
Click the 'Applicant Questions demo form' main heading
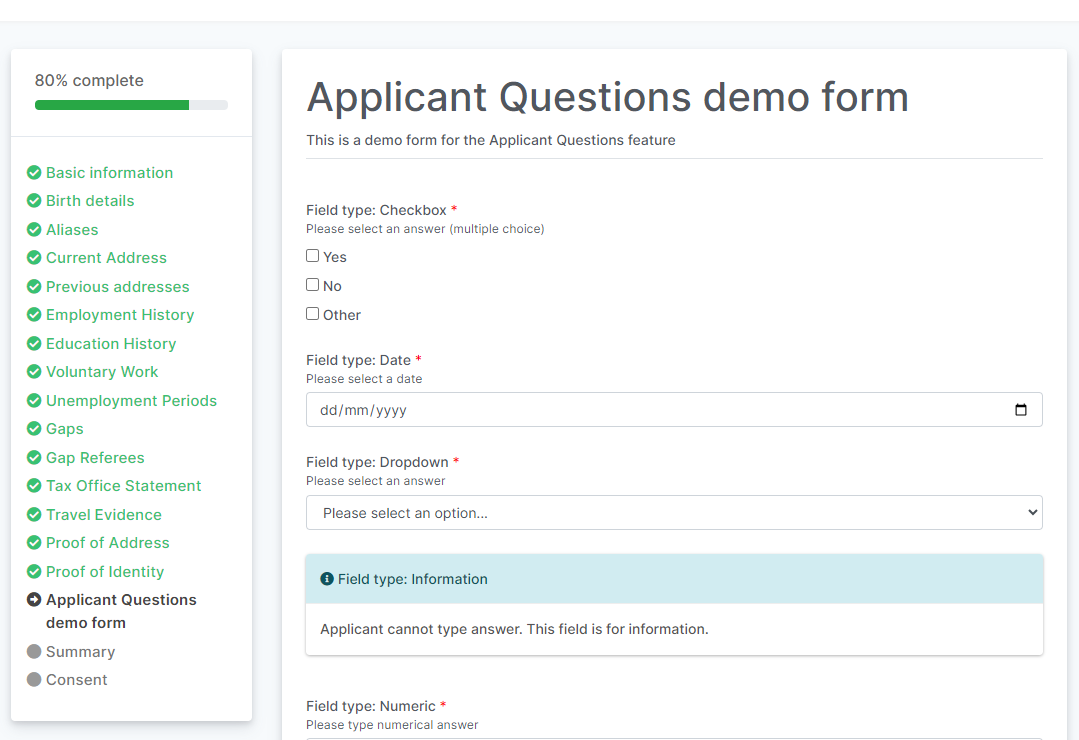tap(608, 97)
